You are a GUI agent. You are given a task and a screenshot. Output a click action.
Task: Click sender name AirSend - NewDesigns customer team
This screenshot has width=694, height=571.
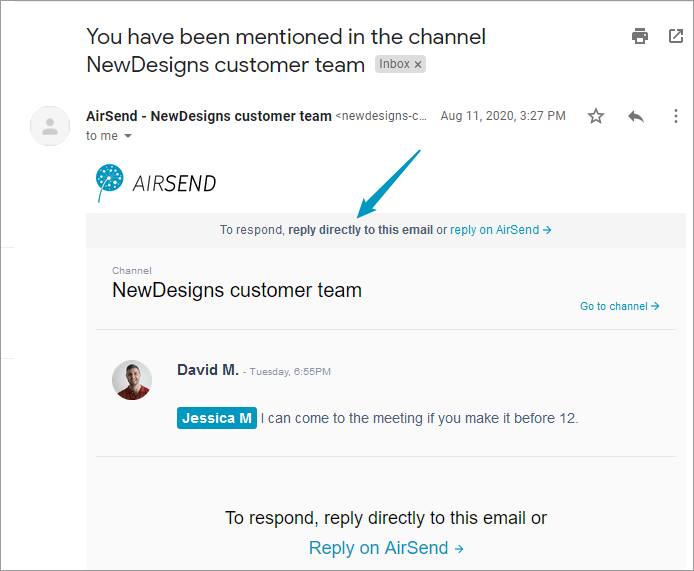point(209,116)
